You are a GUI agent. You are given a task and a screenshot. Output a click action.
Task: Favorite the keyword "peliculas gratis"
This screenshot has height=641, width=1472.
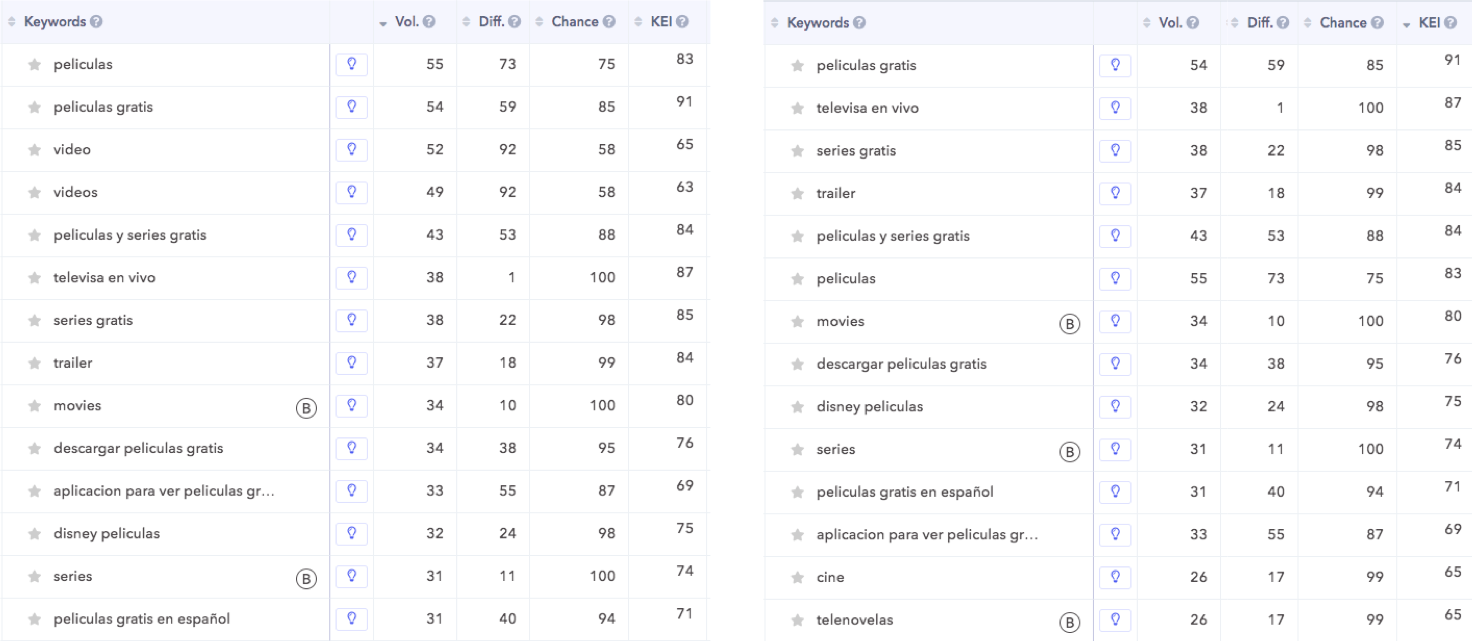(33, 107)
